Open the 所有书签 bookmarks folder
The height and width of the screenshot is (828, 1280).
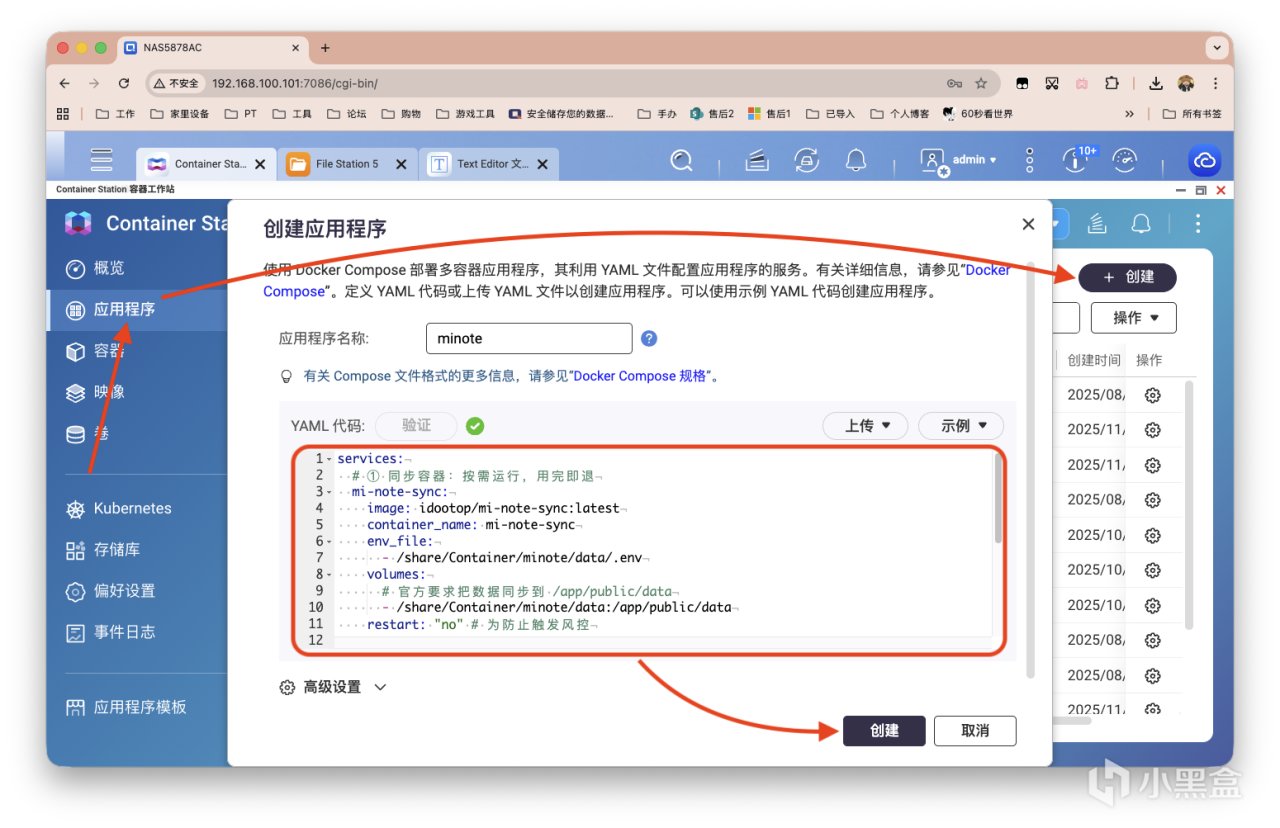[1192, 114]
